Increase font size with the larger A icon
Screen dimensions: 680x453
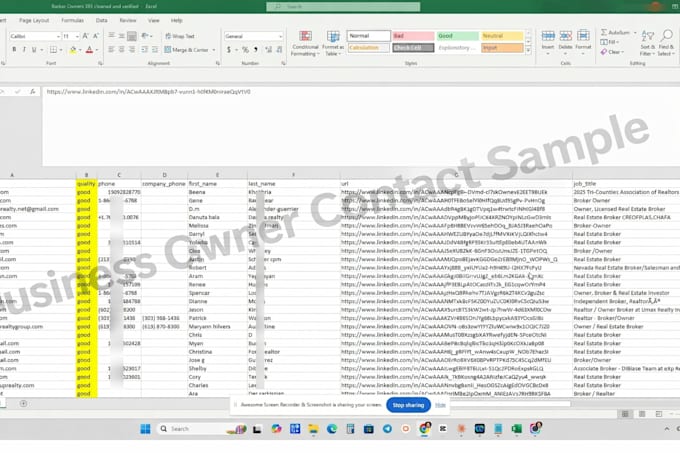point(85,36)
